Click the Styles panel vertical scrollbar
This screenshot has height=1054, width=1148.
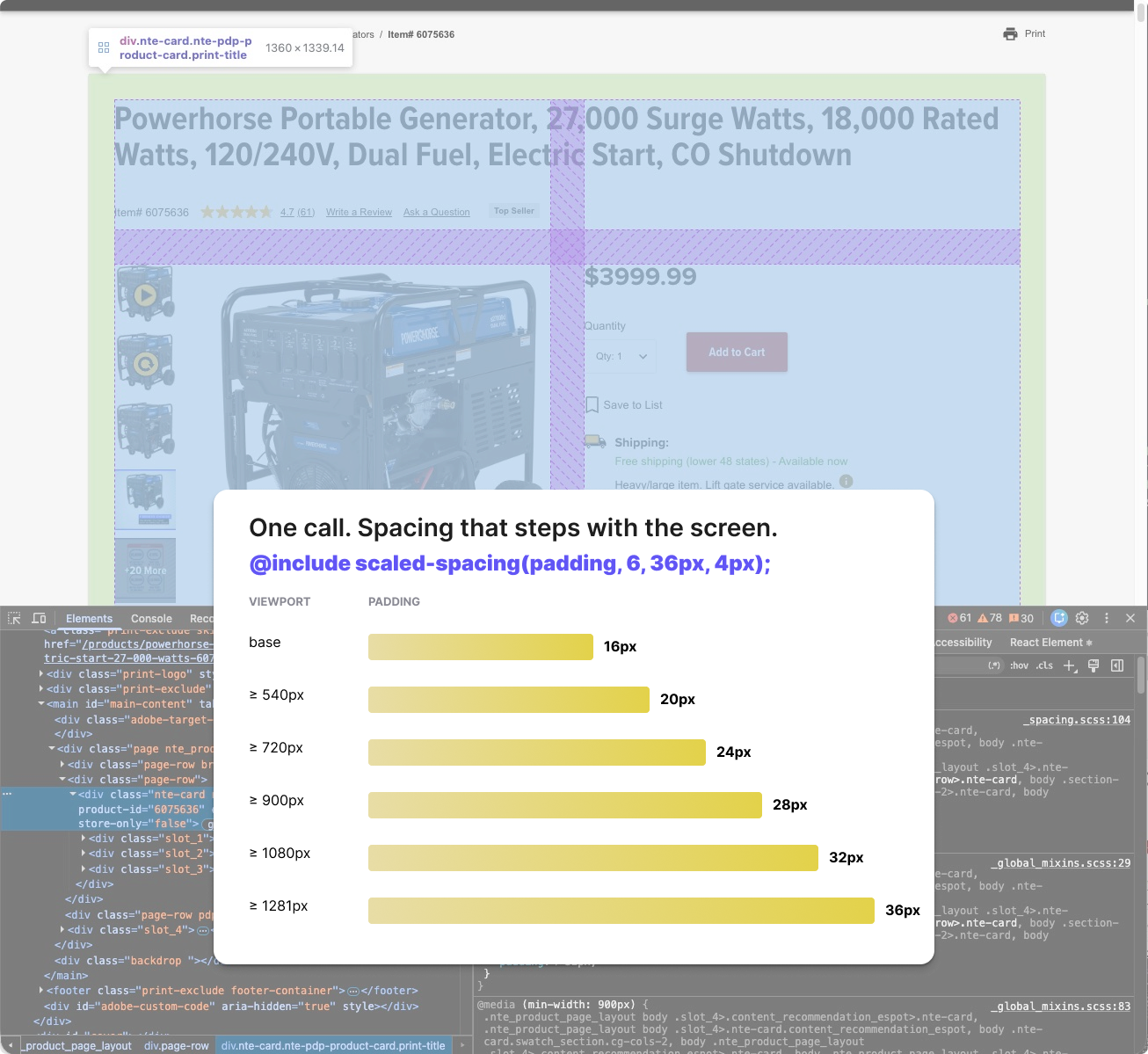1141,674
